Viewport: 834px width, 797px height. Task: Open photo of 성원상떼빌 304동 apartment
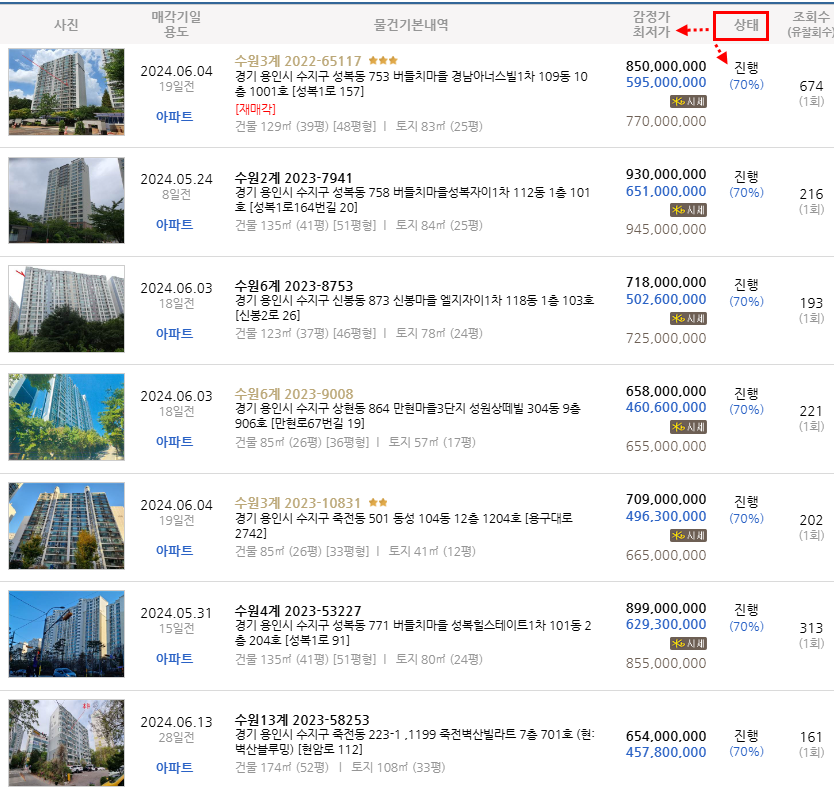[x=66, y=417]
